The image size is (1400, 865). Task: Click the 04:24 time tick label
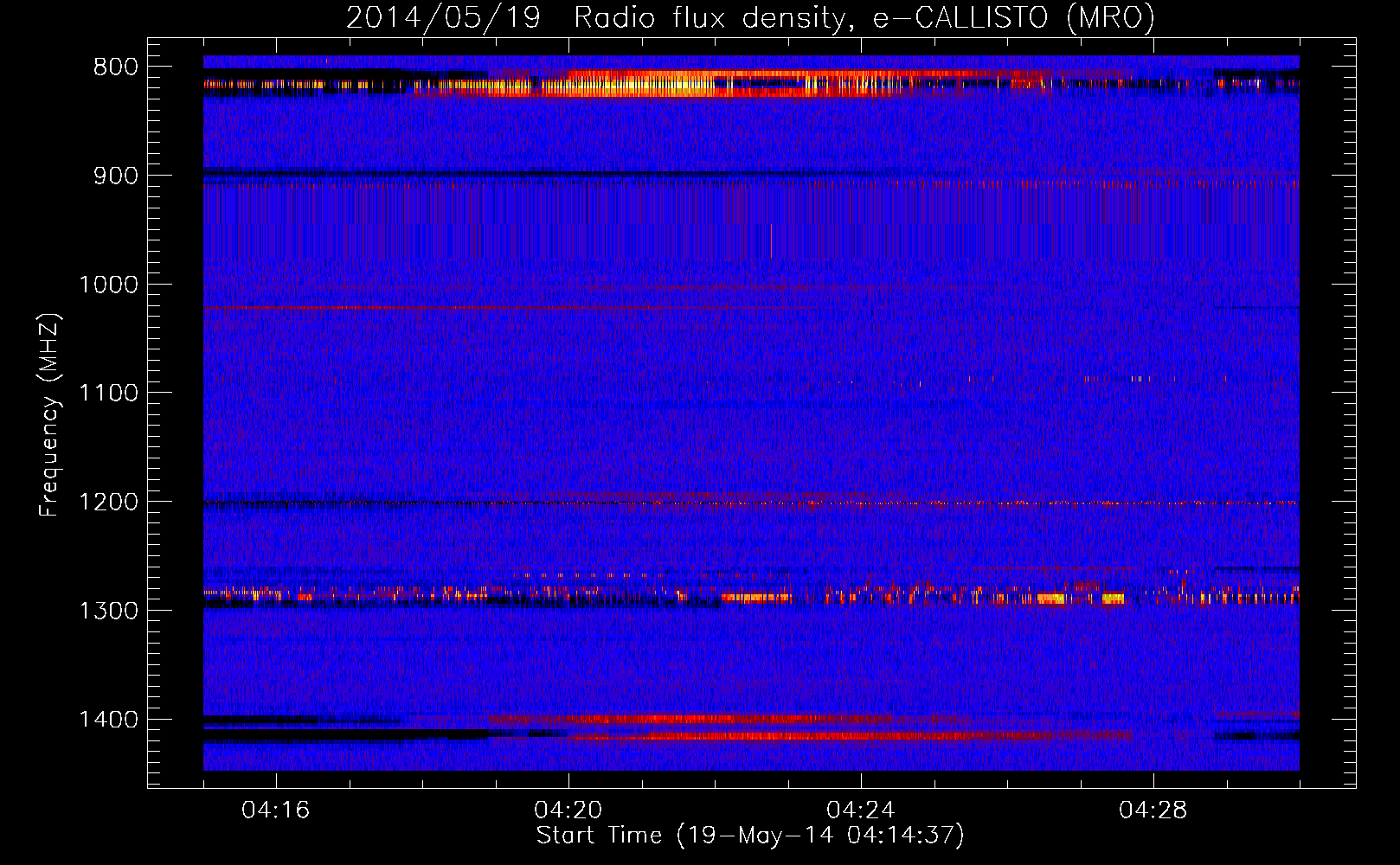point(861,811)
